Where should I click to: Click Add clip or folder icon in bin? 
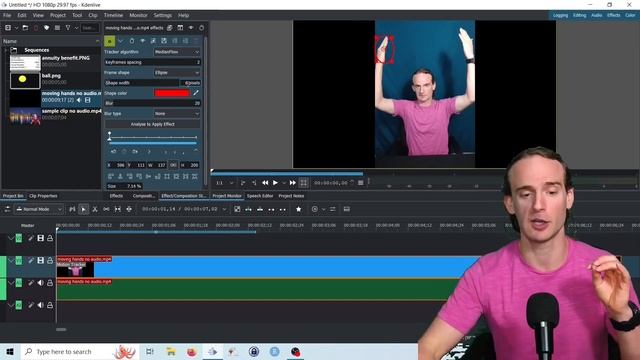pyautogui.click(x=8, y=28)
